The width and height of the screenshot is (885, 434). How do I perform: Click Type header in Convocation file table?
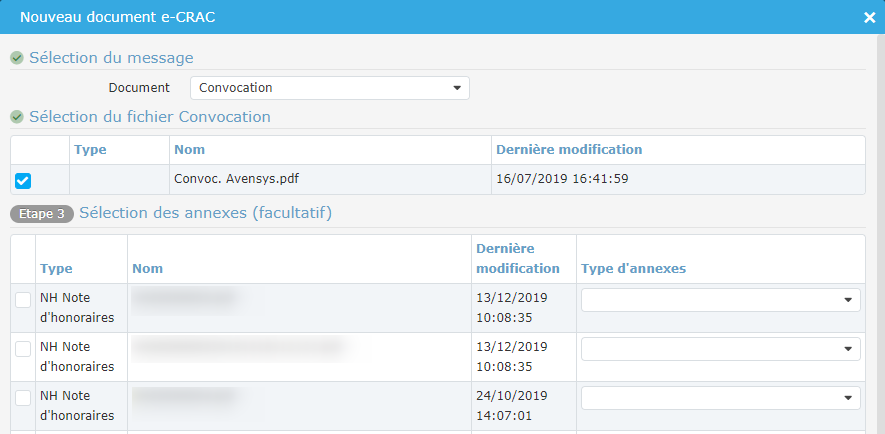90,150
